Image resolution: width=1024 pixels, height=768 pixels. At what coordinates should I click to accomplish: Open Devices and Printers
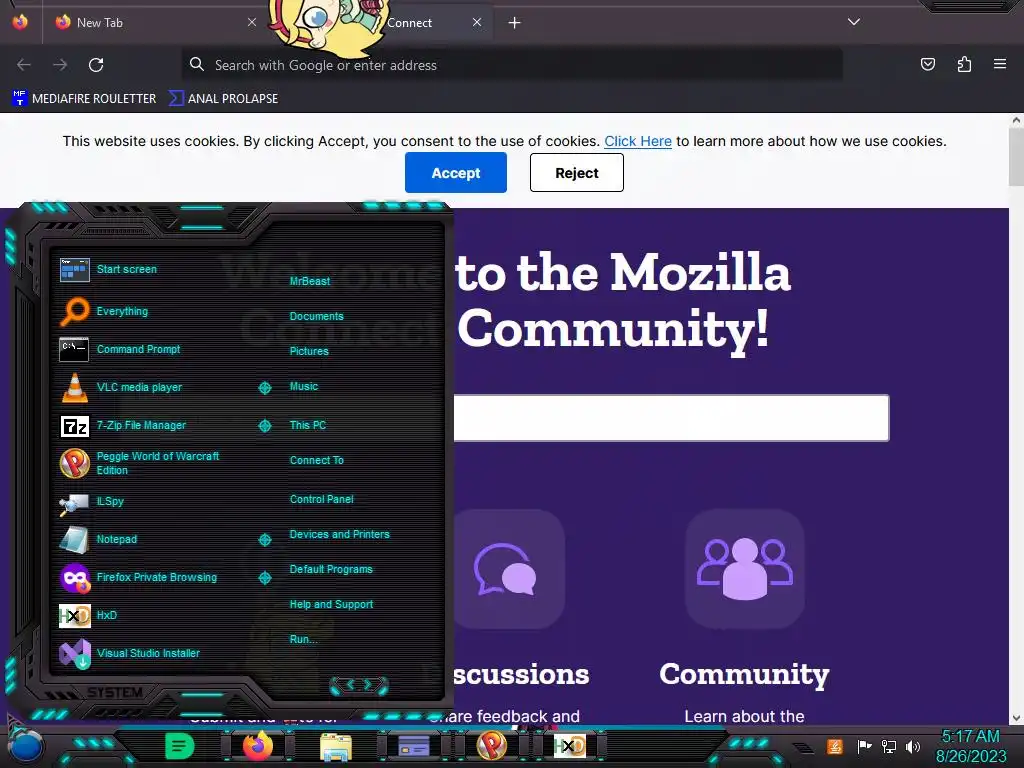[339, 534]
